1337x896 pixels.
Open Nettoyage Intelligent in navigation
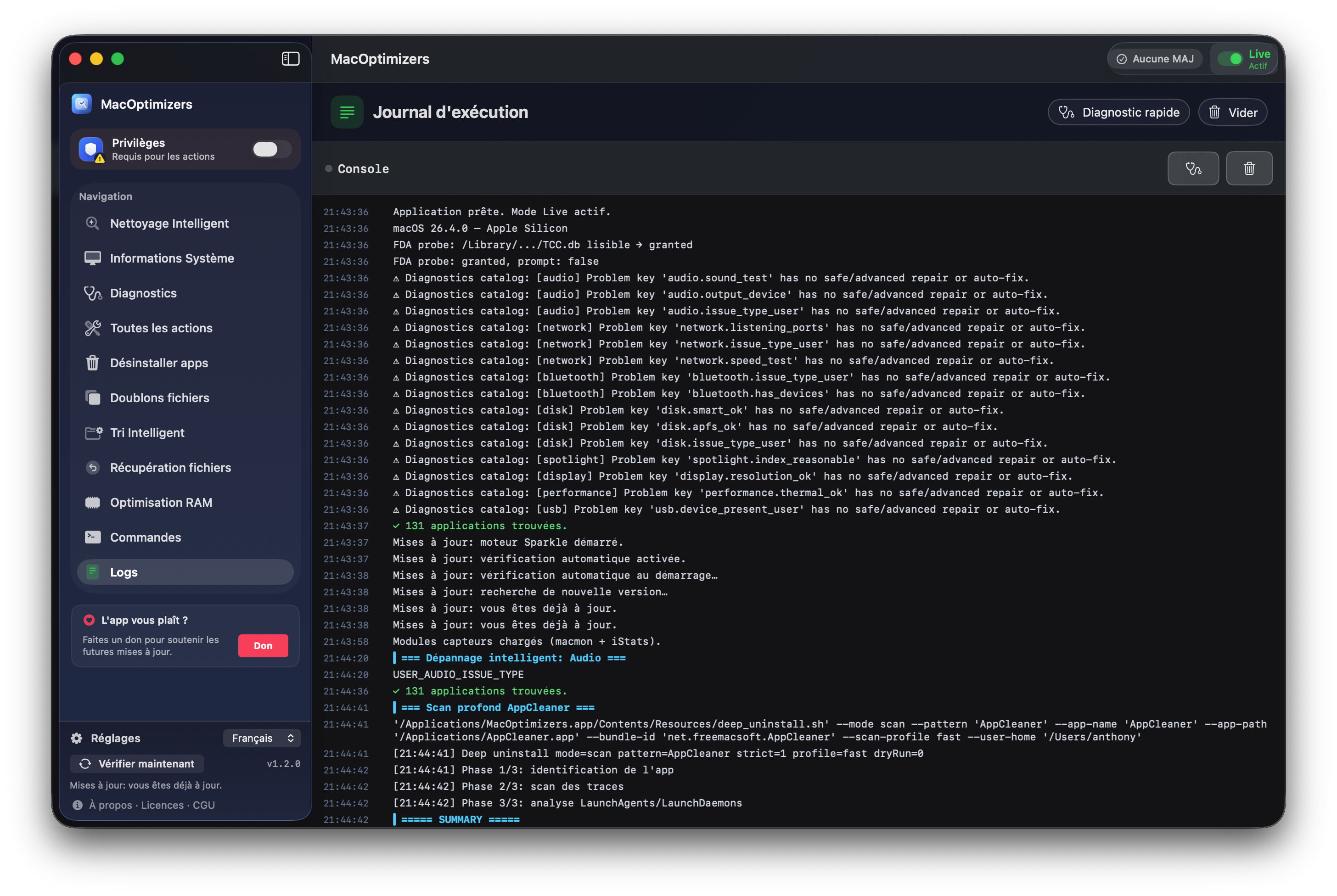click(169, 224)
